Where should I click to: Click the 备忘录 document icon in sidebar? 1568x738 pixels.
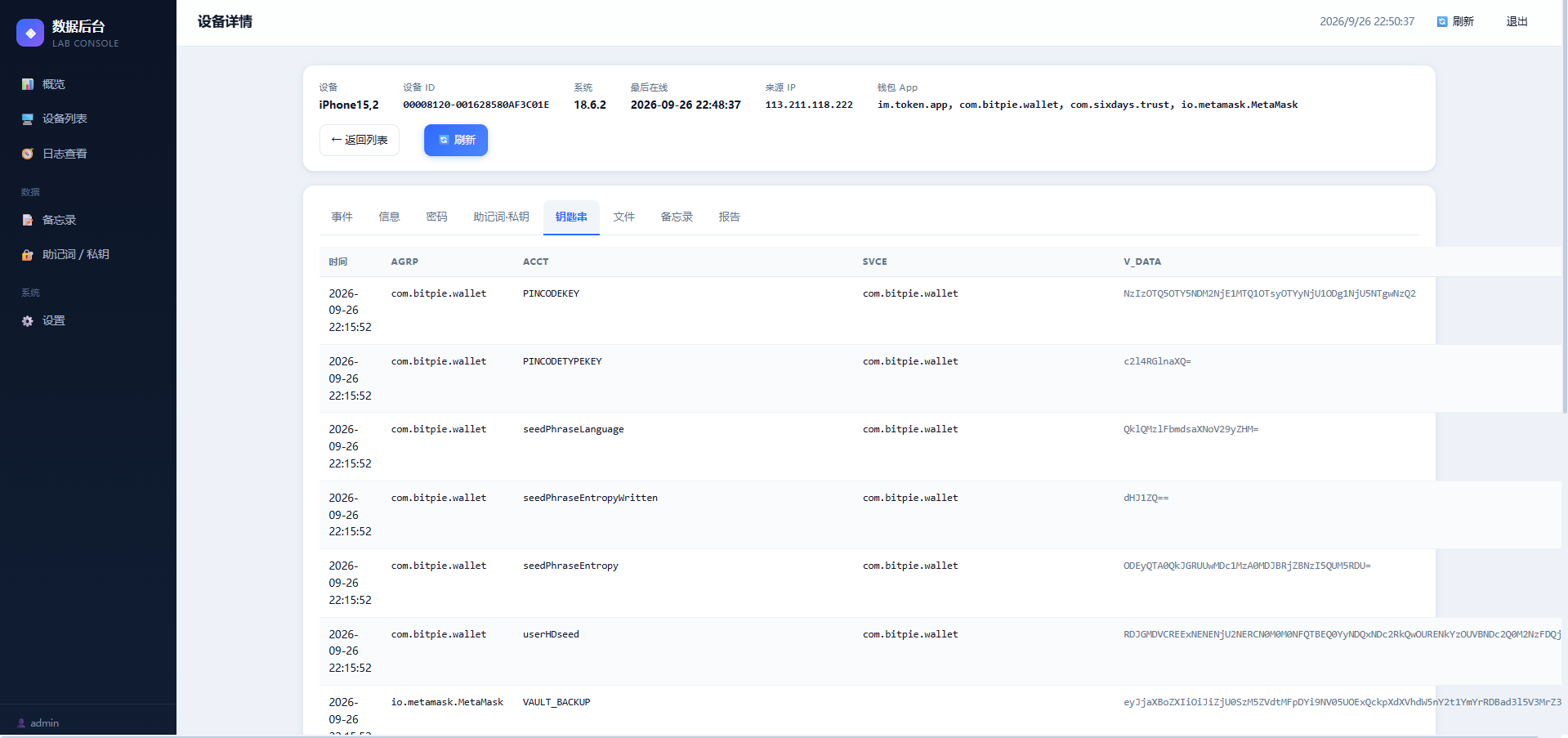tap(28, 220)
